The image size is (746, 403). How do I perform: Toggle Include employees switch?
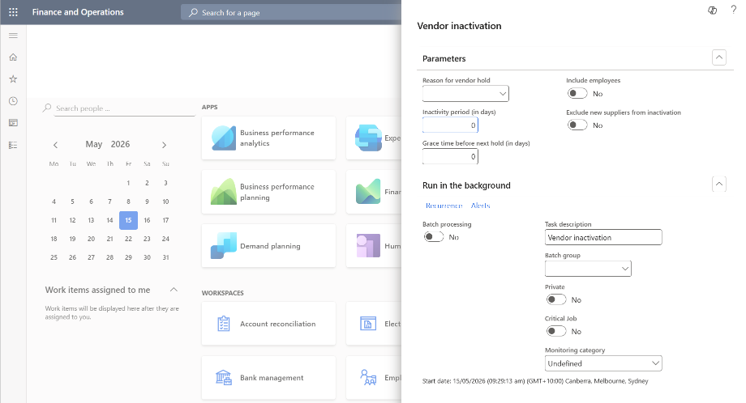tap(577, 94)
